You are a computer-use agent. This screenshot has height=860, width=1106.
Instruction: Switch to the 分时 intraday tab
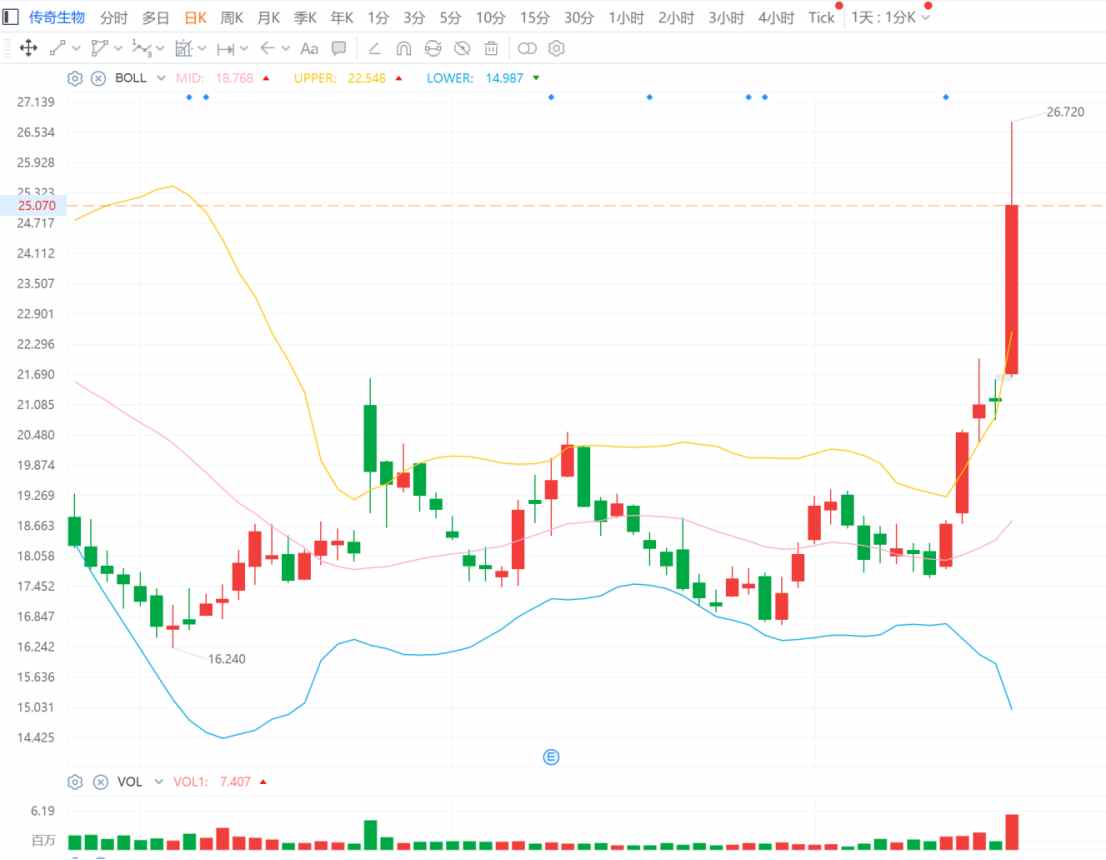point(113,18)
